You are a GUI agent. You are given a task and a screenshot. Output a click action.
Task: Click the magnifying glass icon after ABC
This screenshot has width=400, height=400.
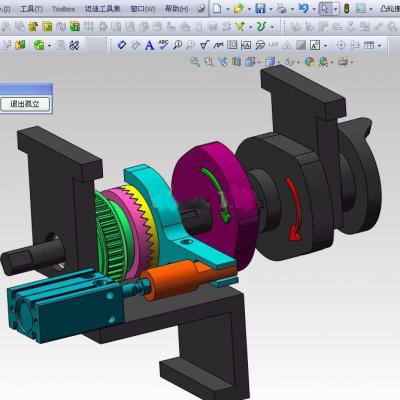click(x=177, y=45)
